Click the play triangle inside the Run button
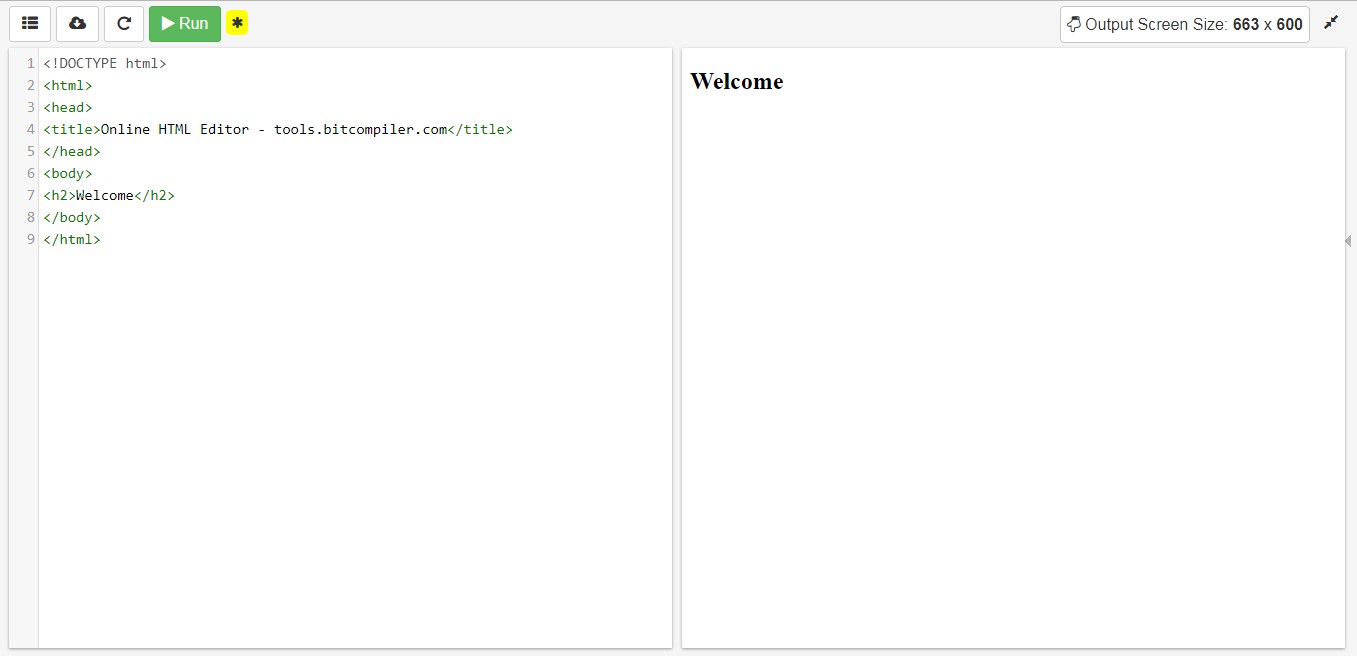Screen dimensions: 1357x656 (168, 23)
